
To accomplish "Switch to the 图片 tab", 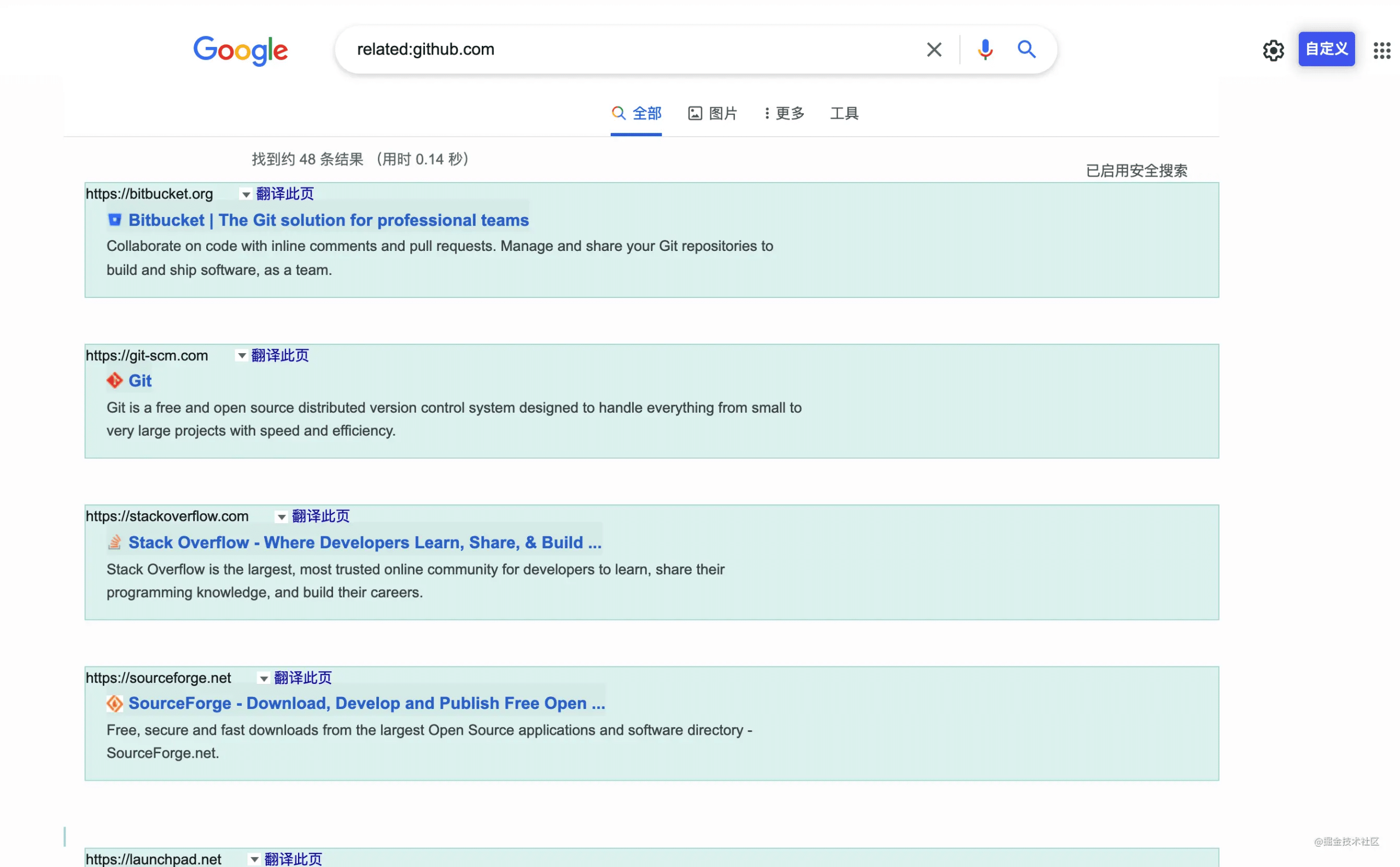I will (x=713, y=114).
